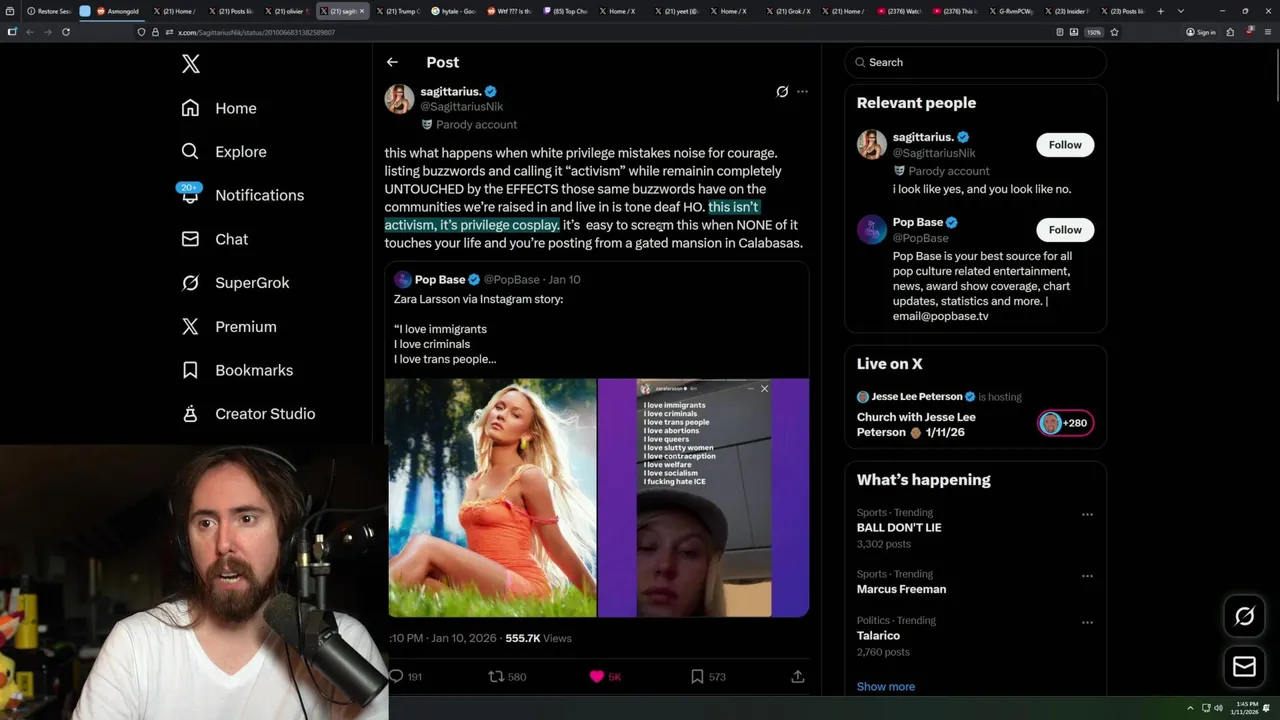Open Zara Larsson photo in orange dress
The width and height of the screenshot is (1280, 720).
click(x=491, y=497)
